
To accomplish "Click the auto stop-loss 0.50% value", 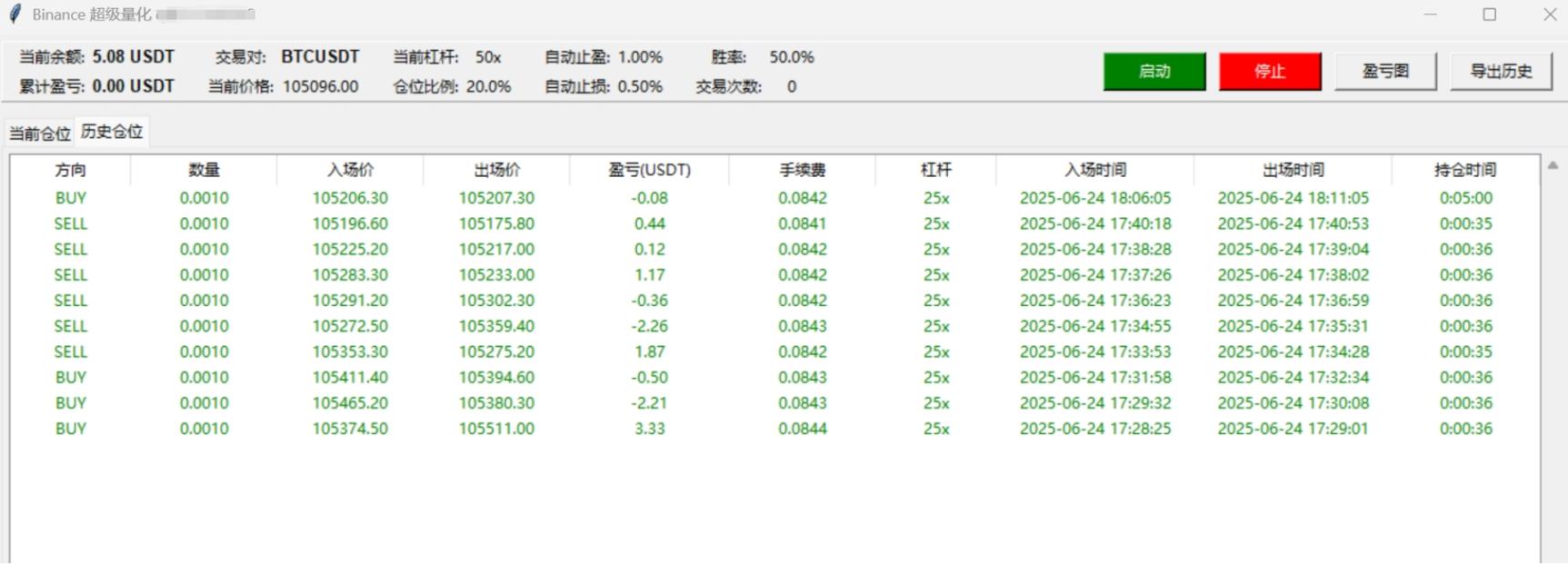I will click(x=640, y=86).
